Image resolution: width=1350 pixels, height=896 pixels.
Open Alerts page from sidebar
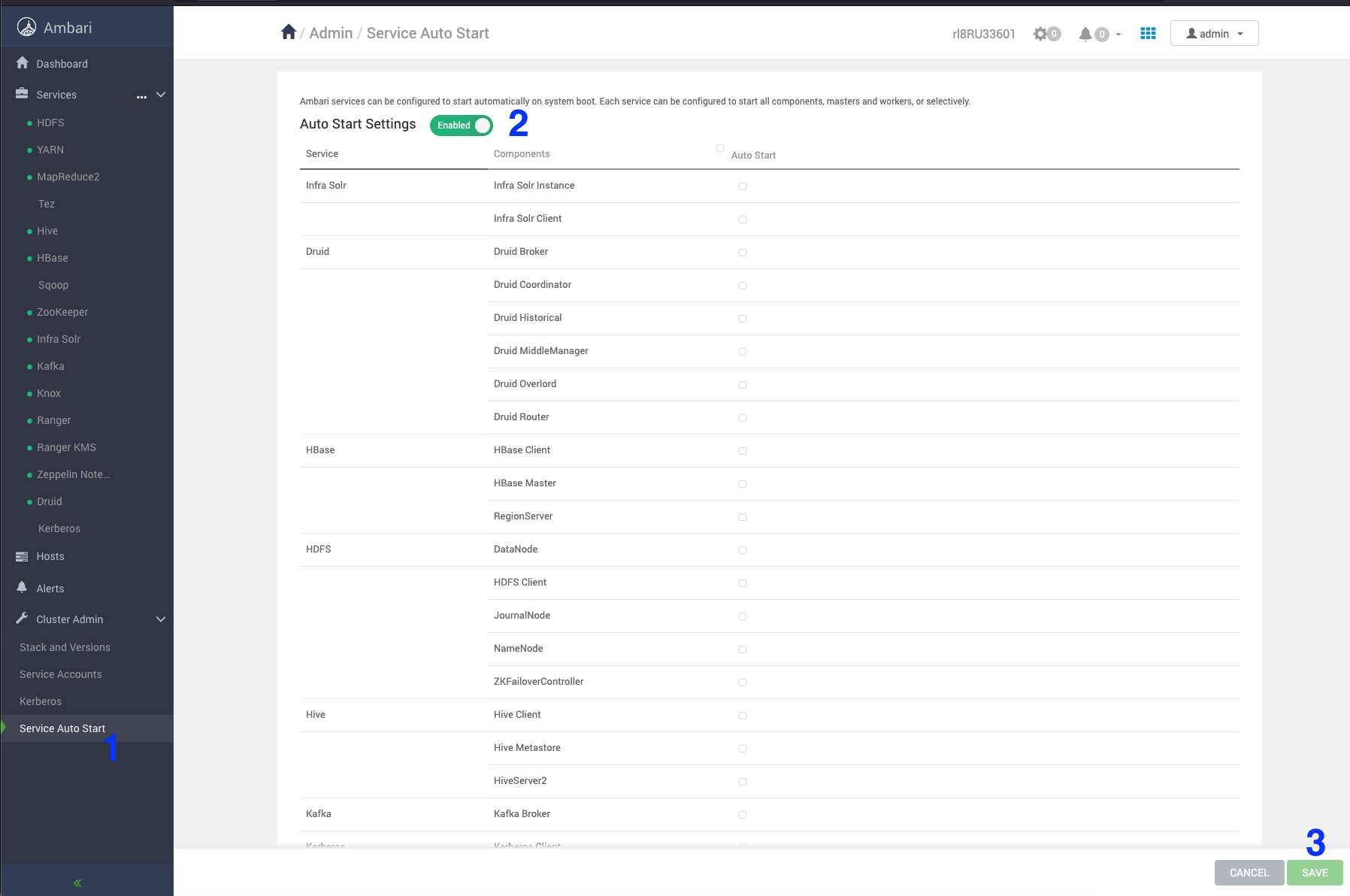50,589
